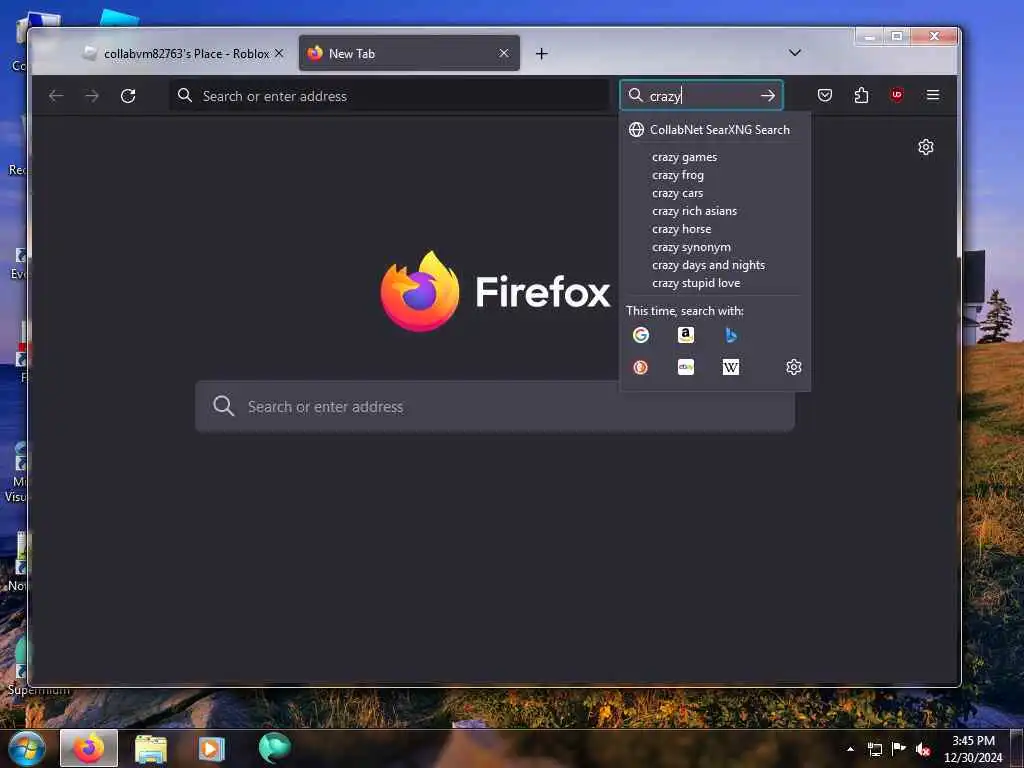Close the Roblox tab
The width and height of the screenshot is (1024, 768).
tap(279, 54)
